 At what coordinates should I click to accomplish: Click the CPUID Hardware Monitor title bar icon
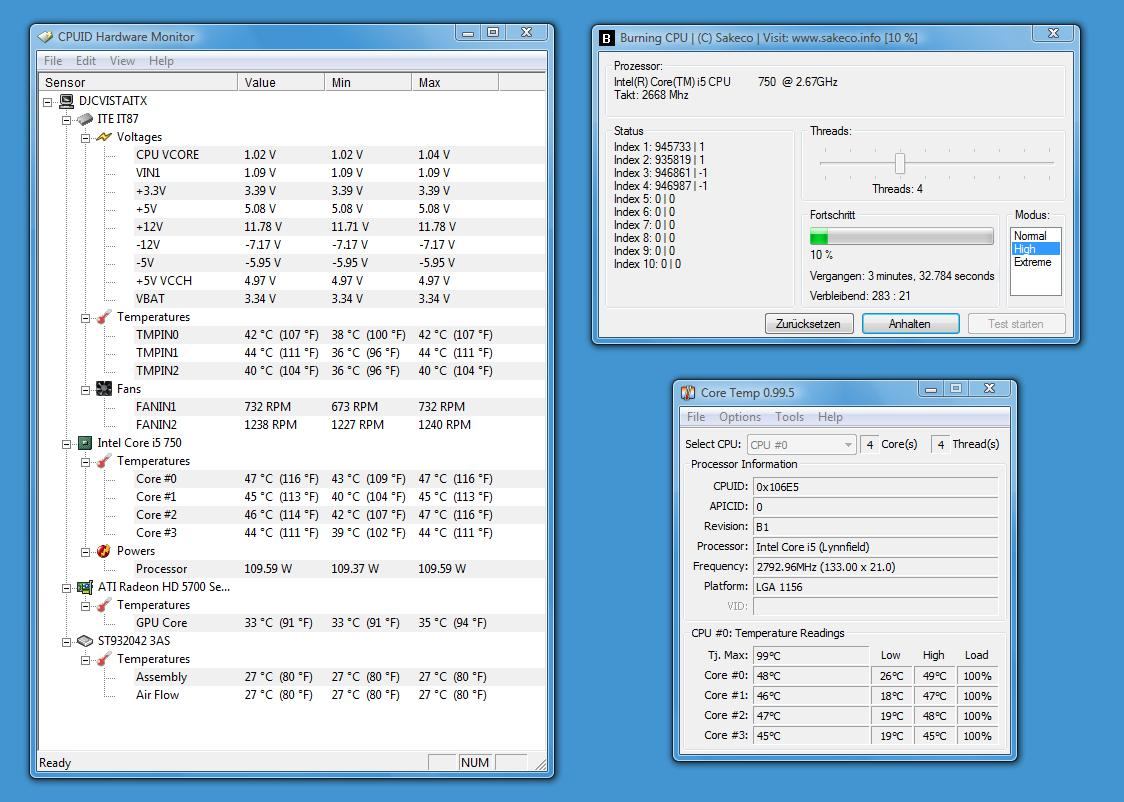click(46, 37)
